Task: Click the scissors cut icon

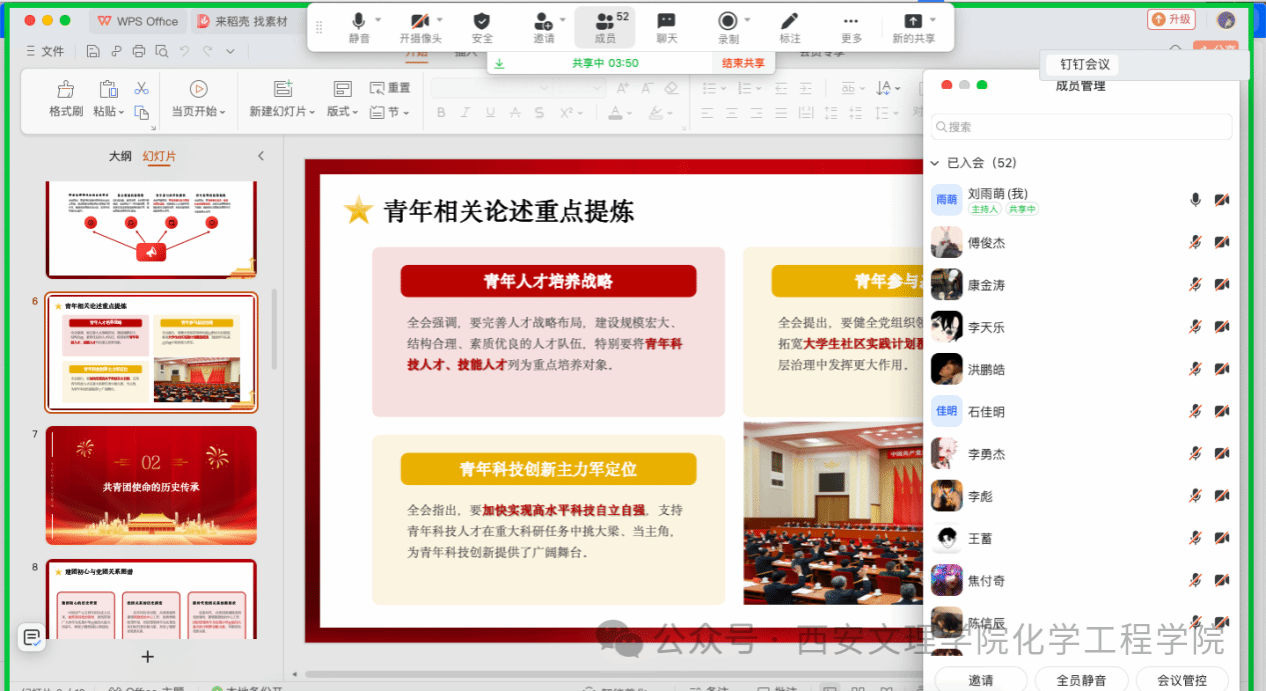Action: [x=141, y=89]
